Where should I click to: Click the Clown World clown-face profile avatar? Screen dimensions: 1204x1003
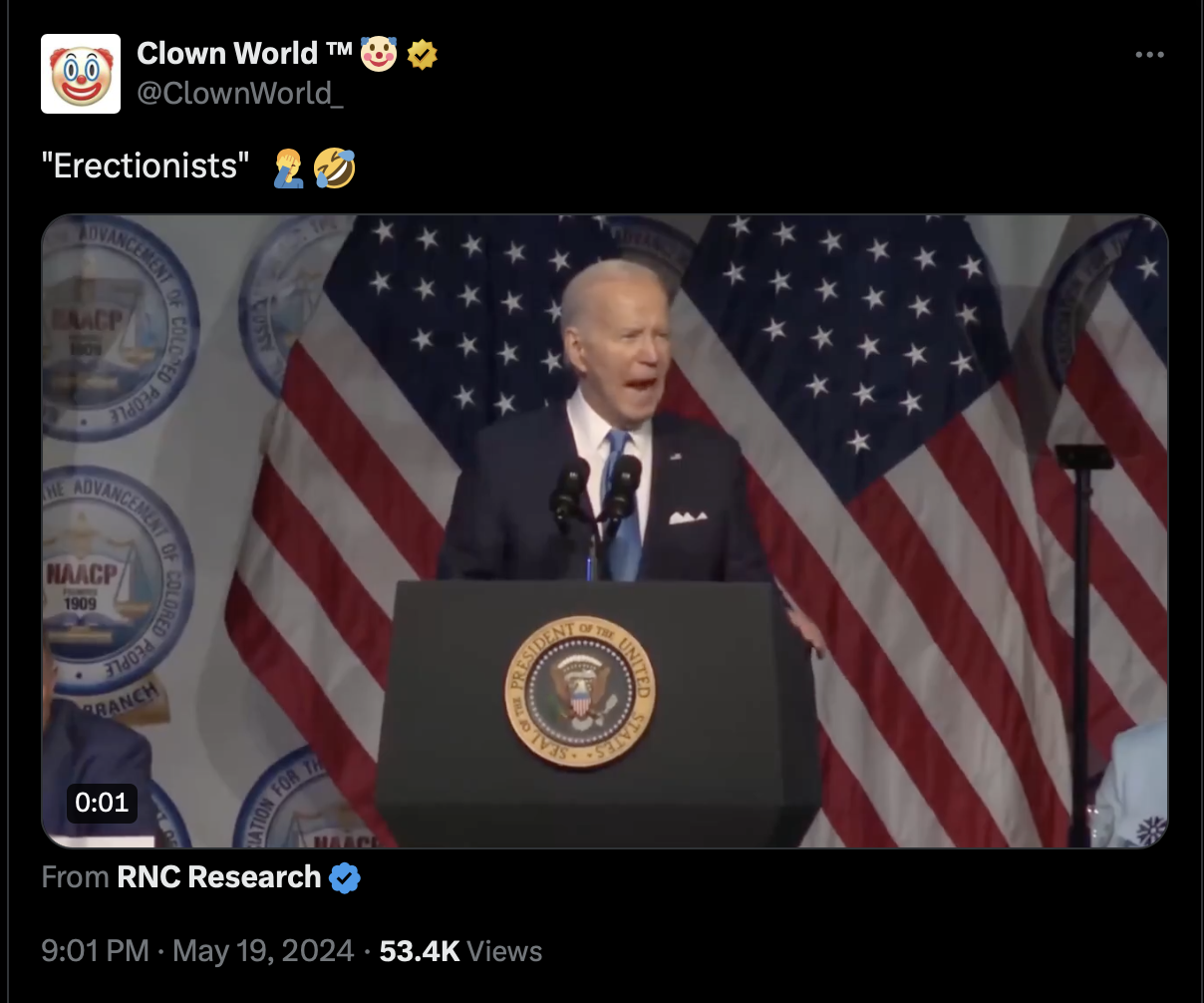tap(81, 74)
